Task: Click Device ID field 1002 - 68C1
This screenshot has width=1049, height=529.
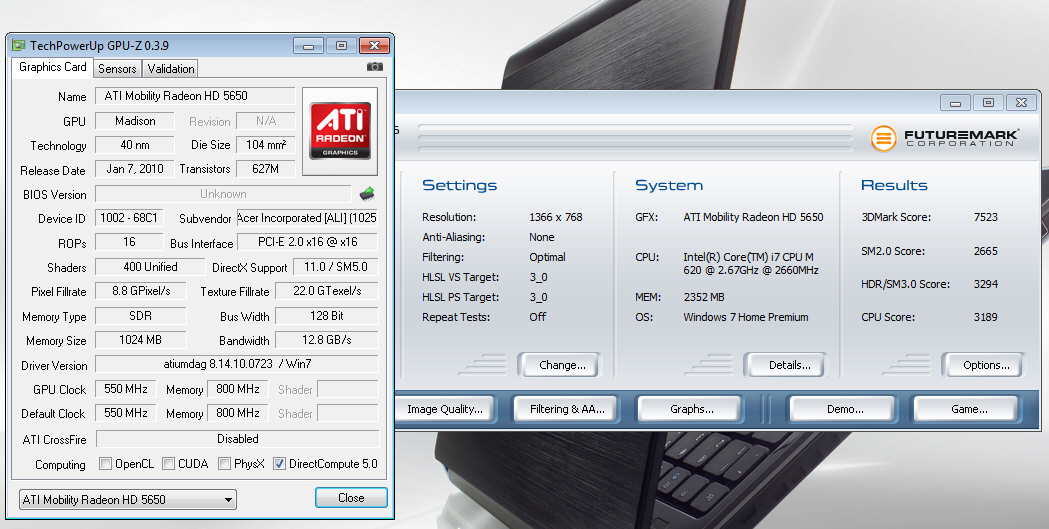Action: pos(128,218)
